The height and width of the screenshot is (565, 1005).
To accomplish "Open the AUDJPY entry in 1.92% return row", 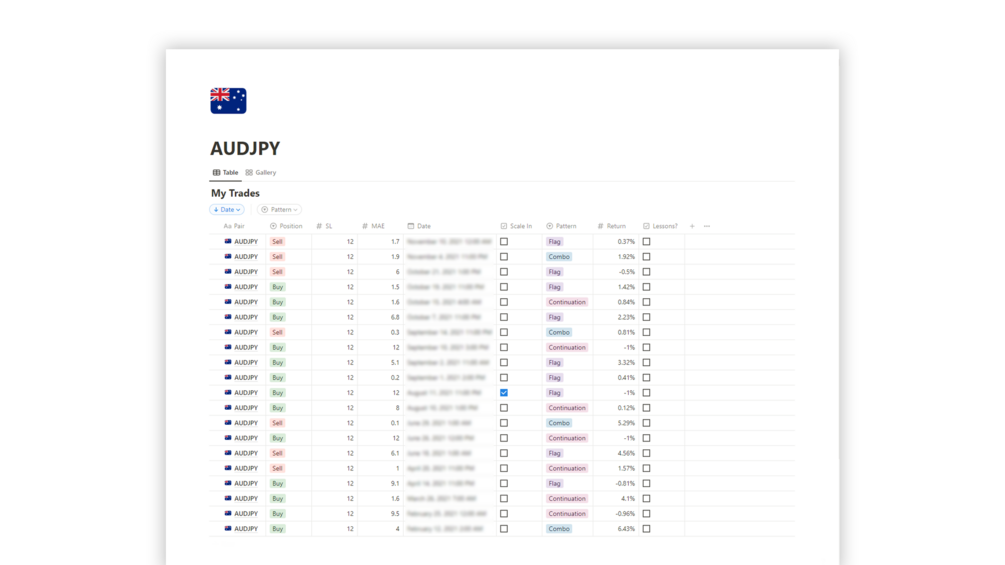I will [245, 257].
